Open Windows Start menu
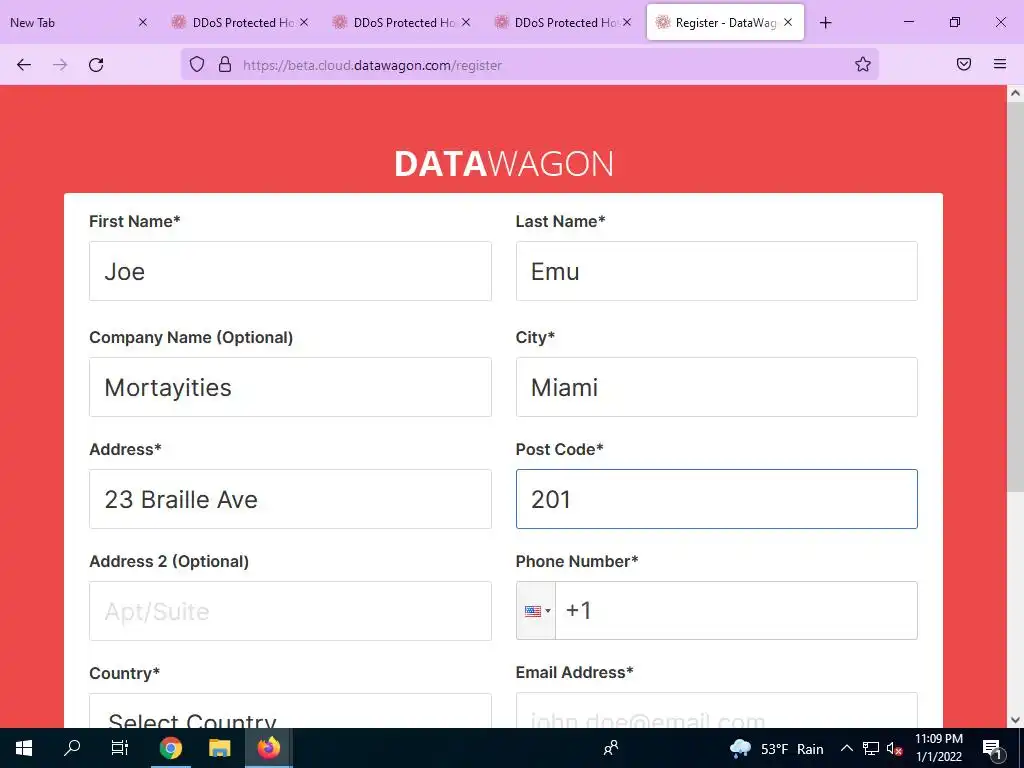This screenshot has width=1024, height=768. tap(24, 748)
